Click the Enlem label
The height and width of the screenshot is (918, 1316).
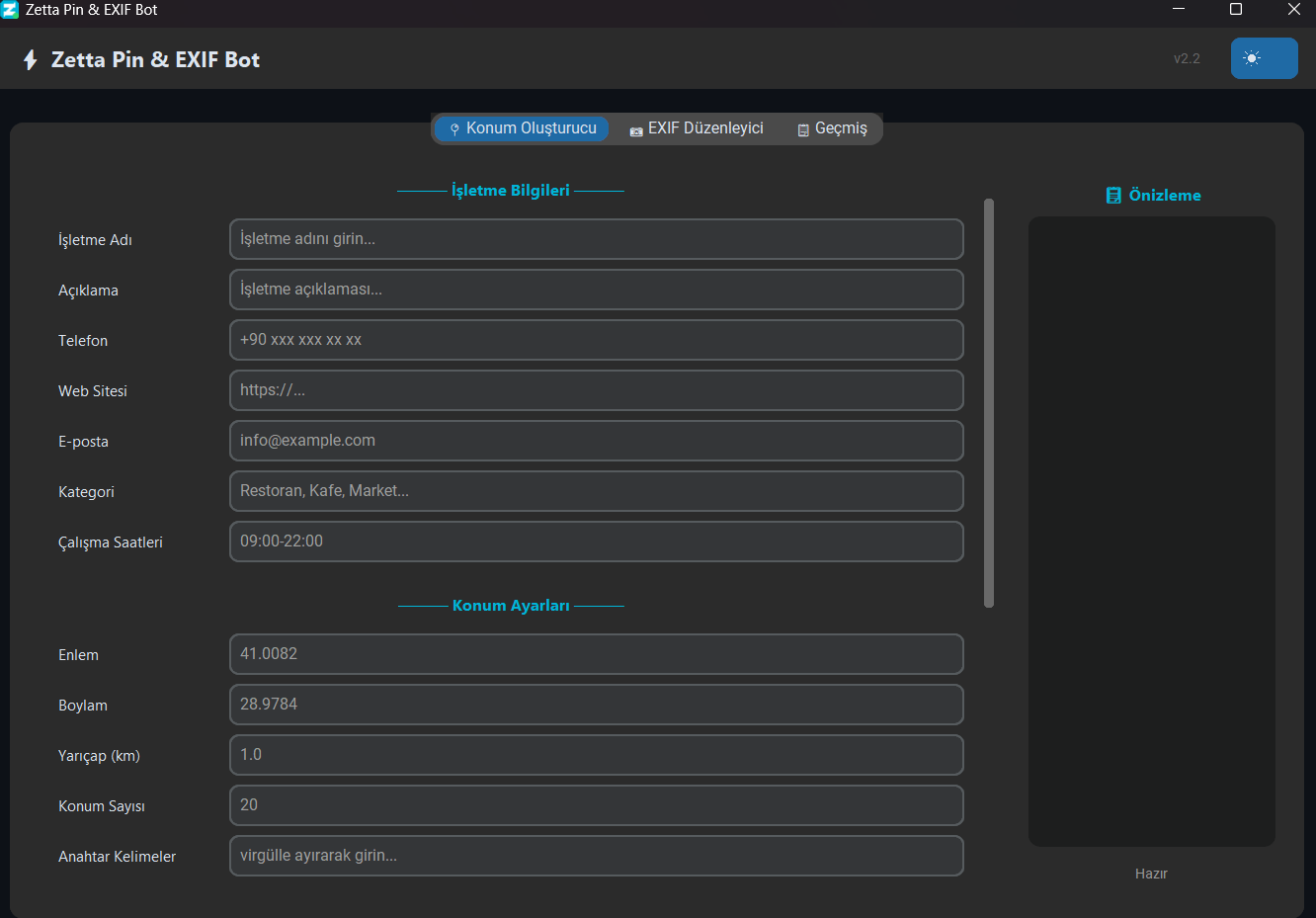tap(78, 655)
